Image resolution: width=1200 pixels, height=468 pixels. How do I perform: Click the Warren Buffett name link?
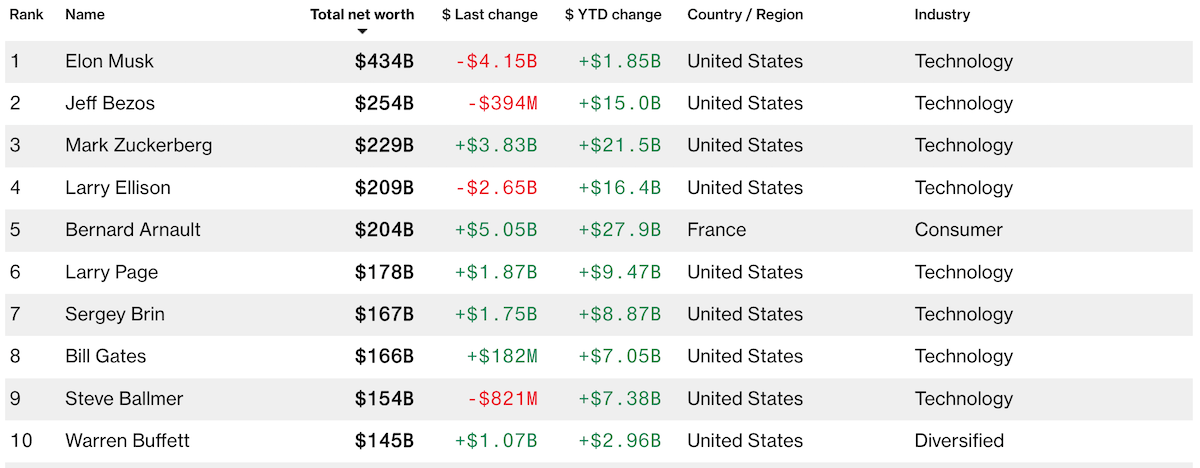pyautogui.click(x=127, y=440)
